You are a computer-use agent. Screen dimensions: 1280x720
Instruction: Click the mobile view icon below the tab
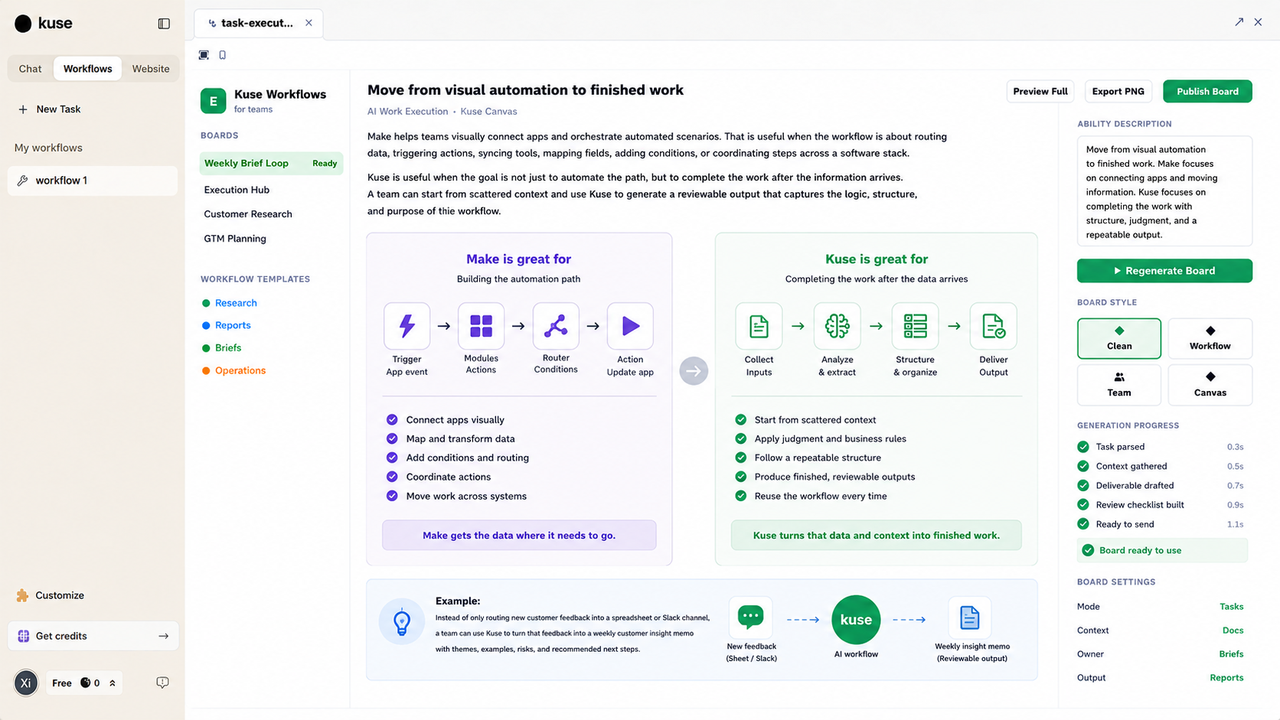[x=222, y=55]
